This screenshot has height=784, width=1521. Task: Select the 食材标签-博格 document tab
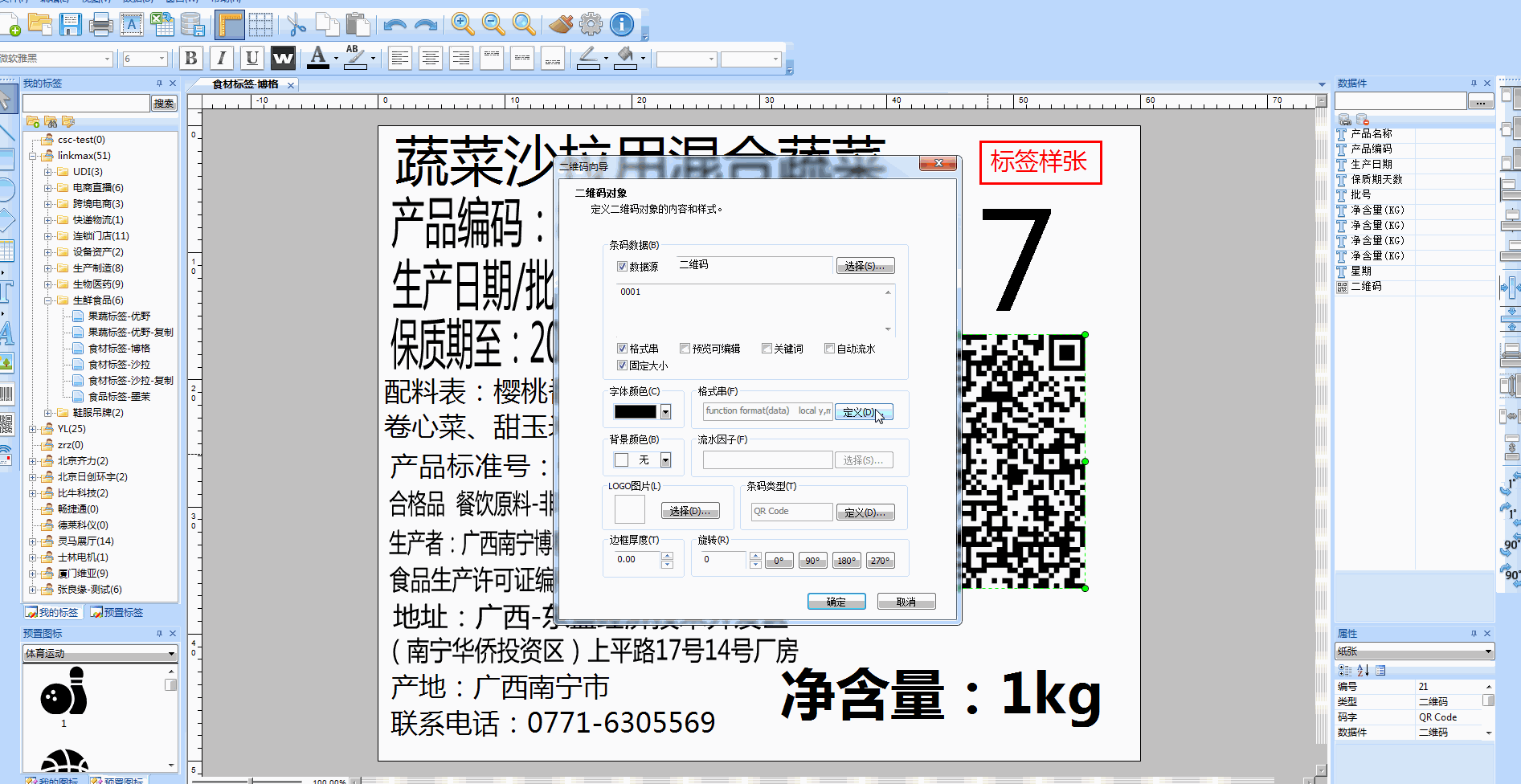245,84
